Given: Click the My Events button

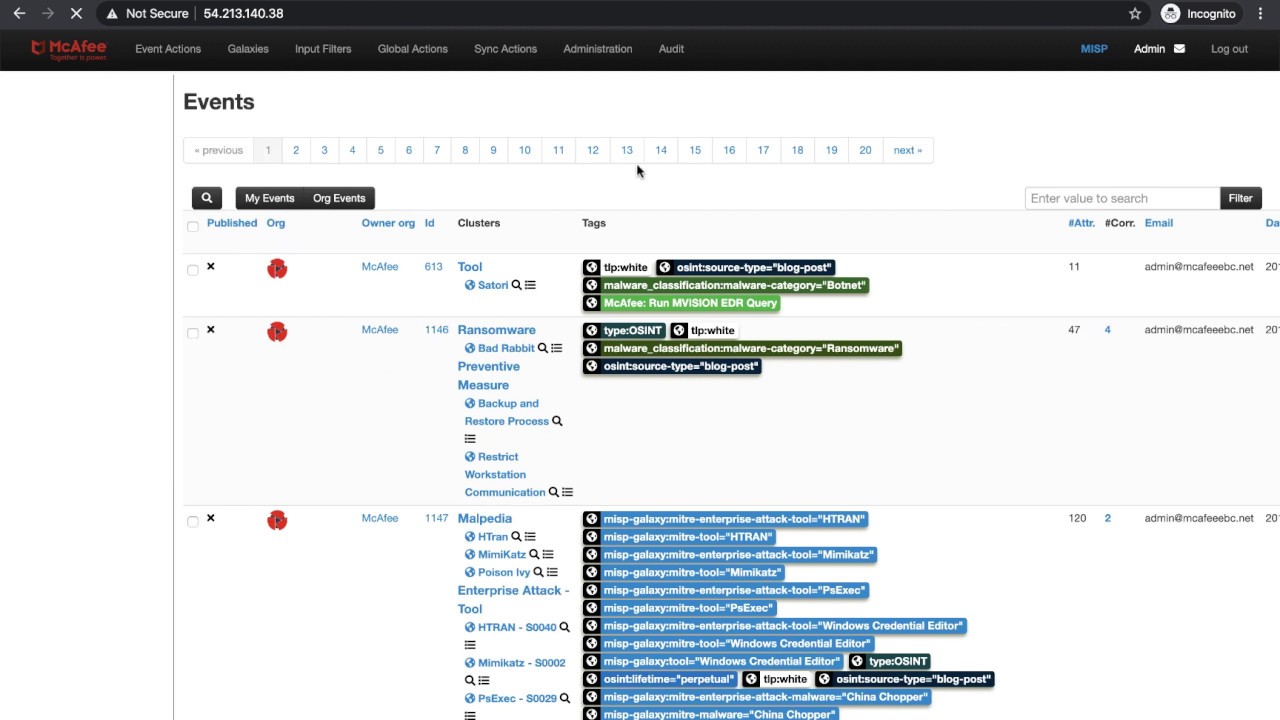Looking at the screenshot, I should click(x=270, y=198).
